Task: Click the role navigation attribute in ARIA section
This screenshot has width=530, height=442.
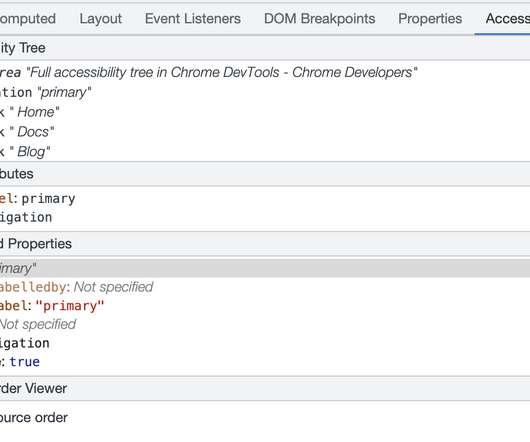Action: point(265,217)
